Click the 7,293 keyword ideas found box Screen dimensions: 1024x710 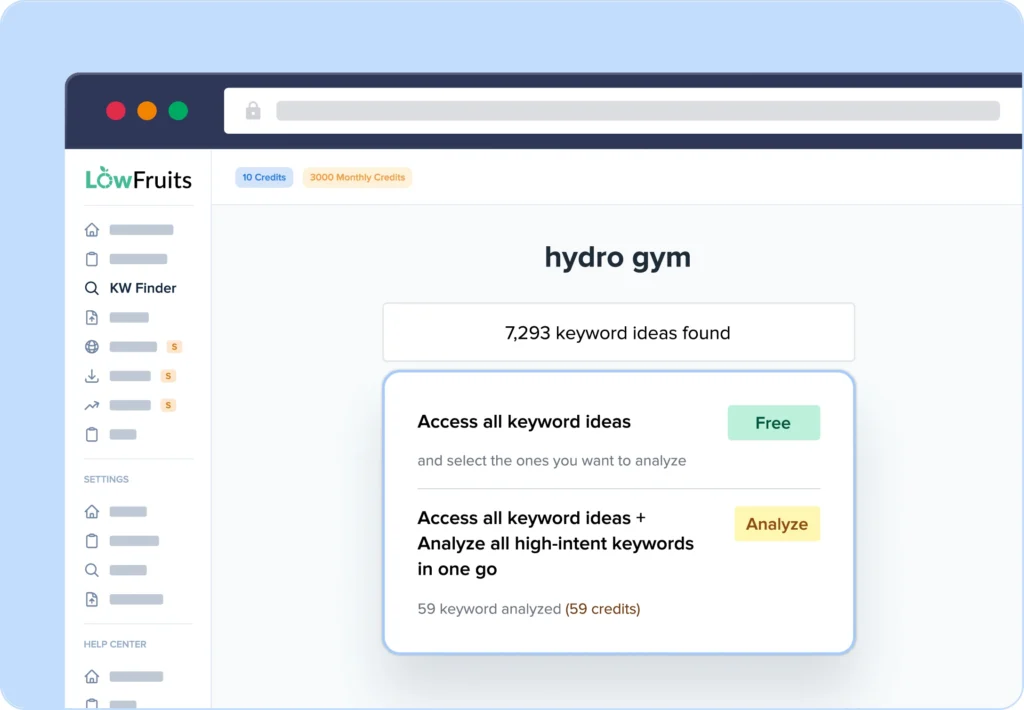618,332
